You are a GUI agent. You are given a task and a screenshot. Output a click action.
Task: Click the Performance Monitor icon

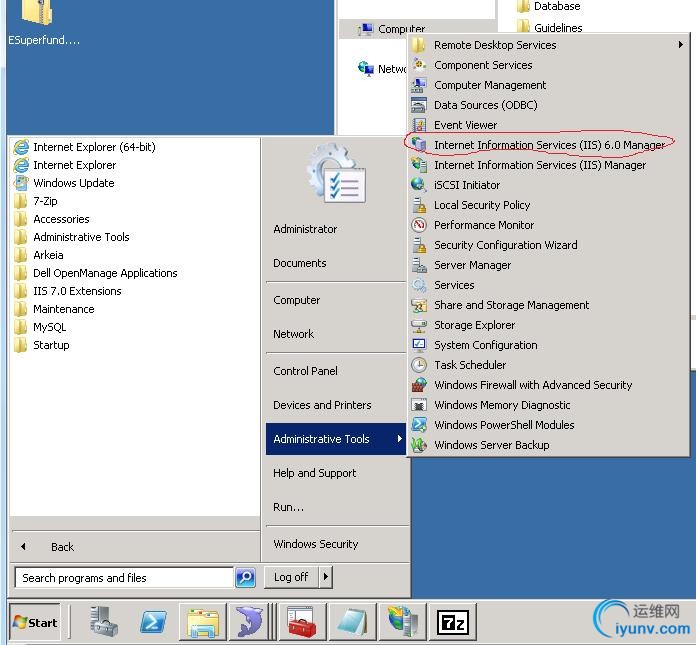419,225
